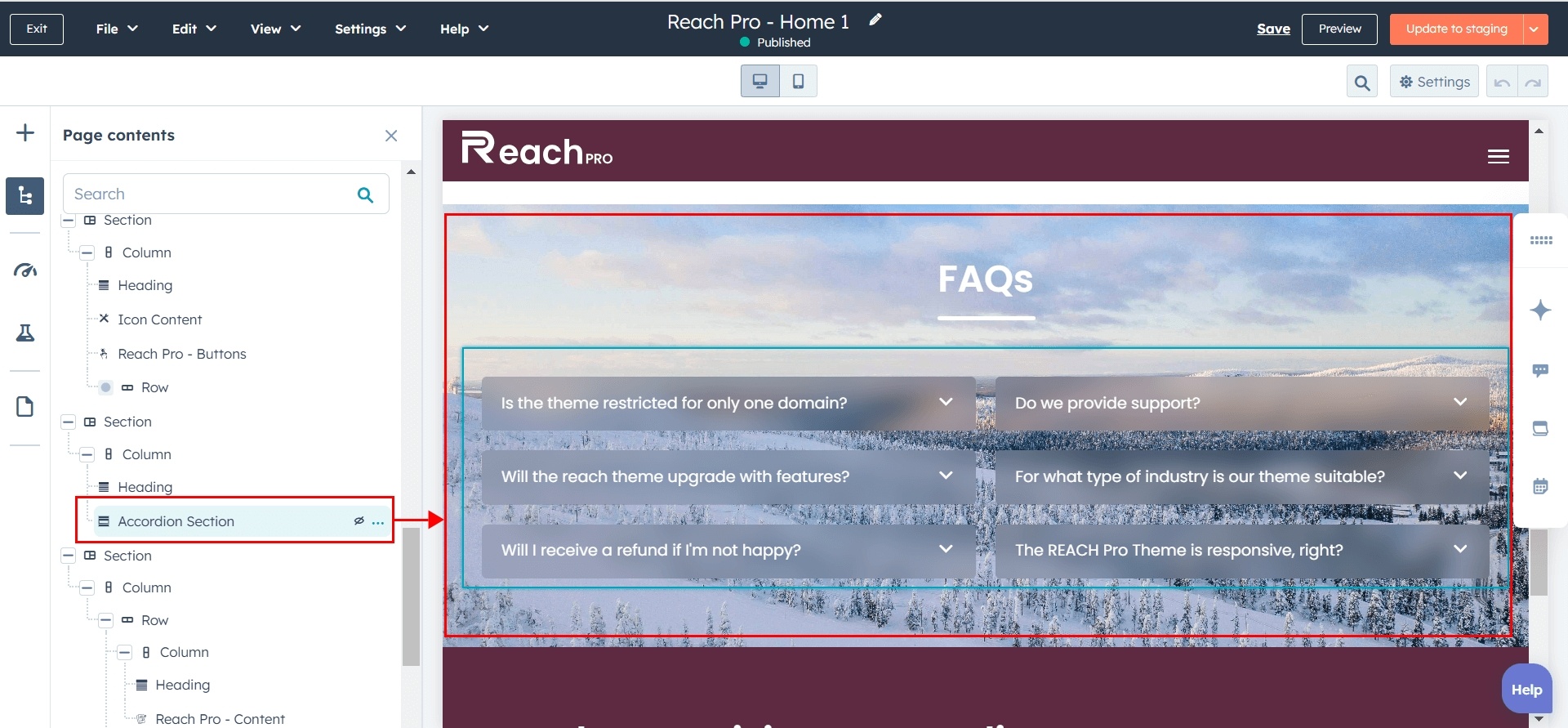Switch to desktop preview view
The width and height of the screenshot is (1568, 728).
(x=760, y=81)
